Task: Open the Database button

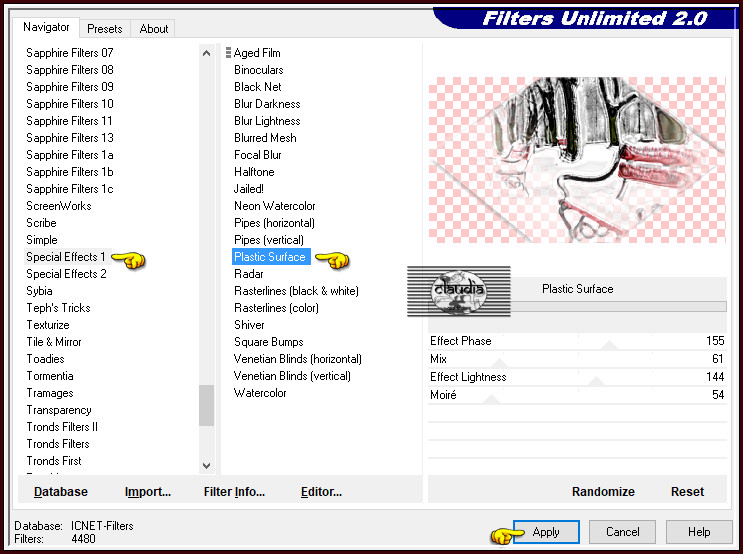Action: (x=61, y=492)
